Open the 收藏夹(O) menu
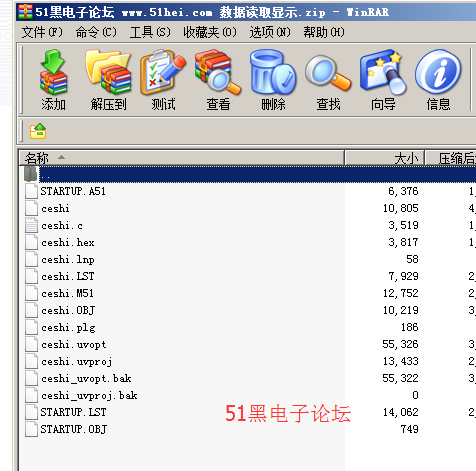Image resolution: width=476 pixels, height=471 pixels. 210,32
